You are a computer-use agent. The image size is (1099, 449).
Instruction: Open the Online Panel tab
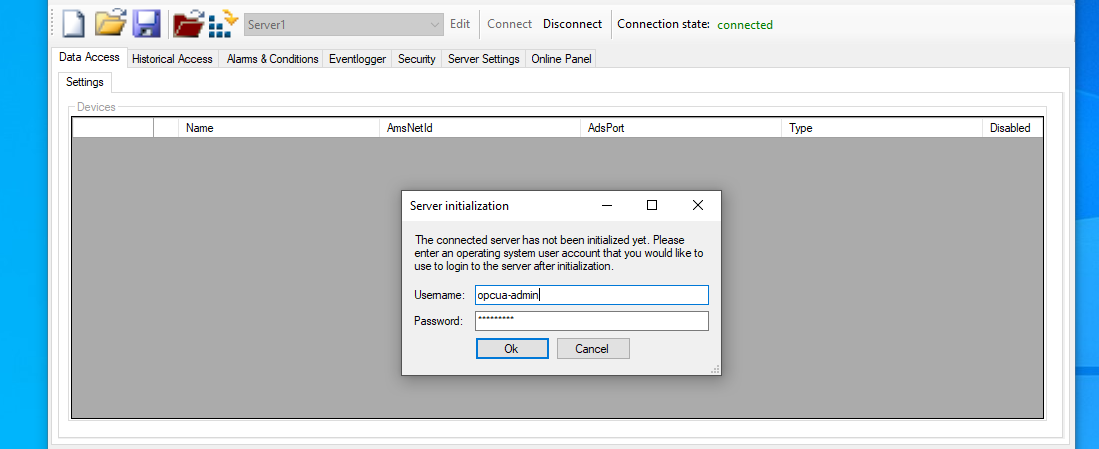pos(561,60)
